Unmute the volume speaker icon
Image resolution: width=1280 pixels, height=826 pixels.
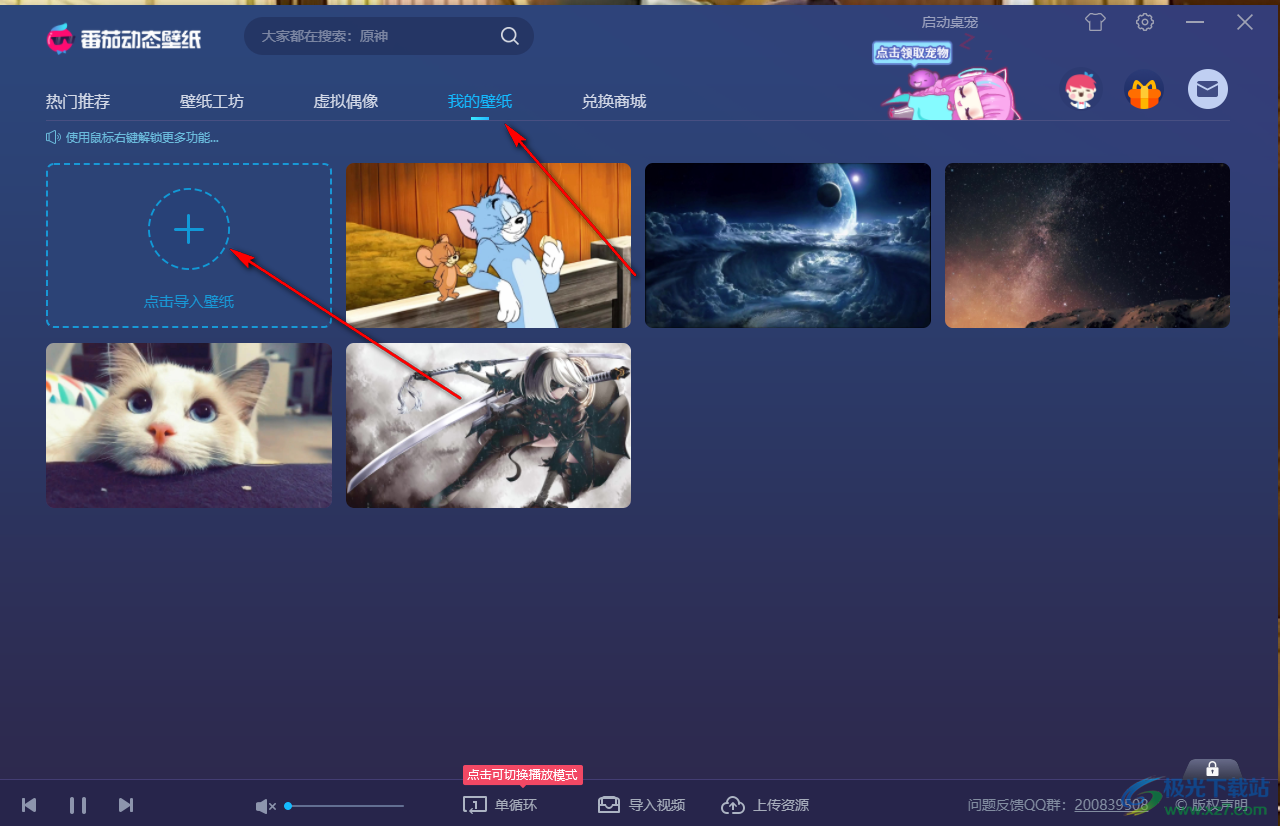coord(265,806)
